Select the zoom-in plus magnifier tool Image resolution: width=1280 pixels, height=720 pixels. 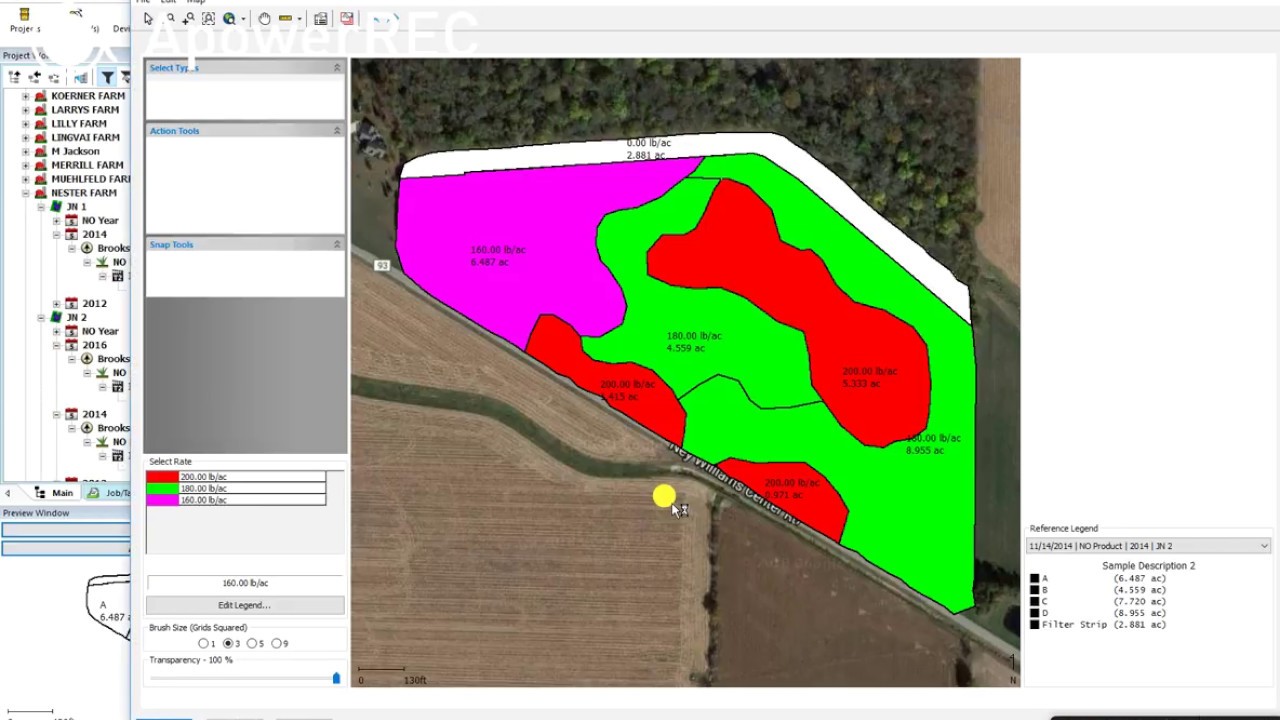tap(188, 18)
